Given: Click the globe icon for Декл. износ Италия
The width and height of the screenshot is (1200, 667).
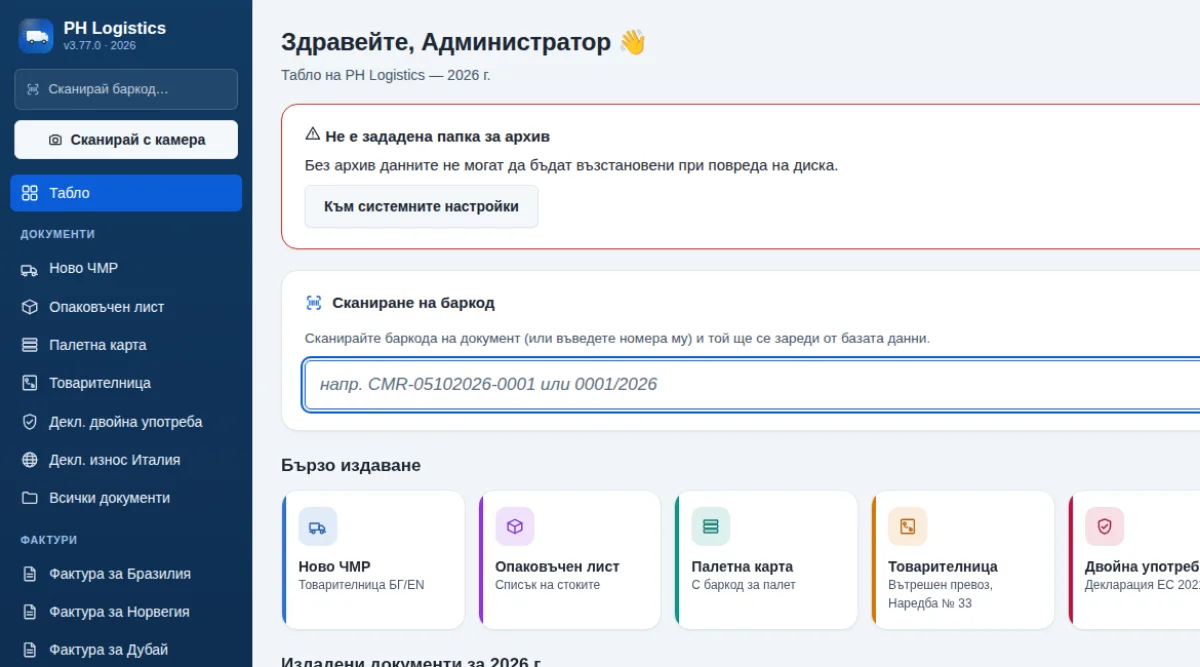Looking at the screenshot, I should coord(30,460).
